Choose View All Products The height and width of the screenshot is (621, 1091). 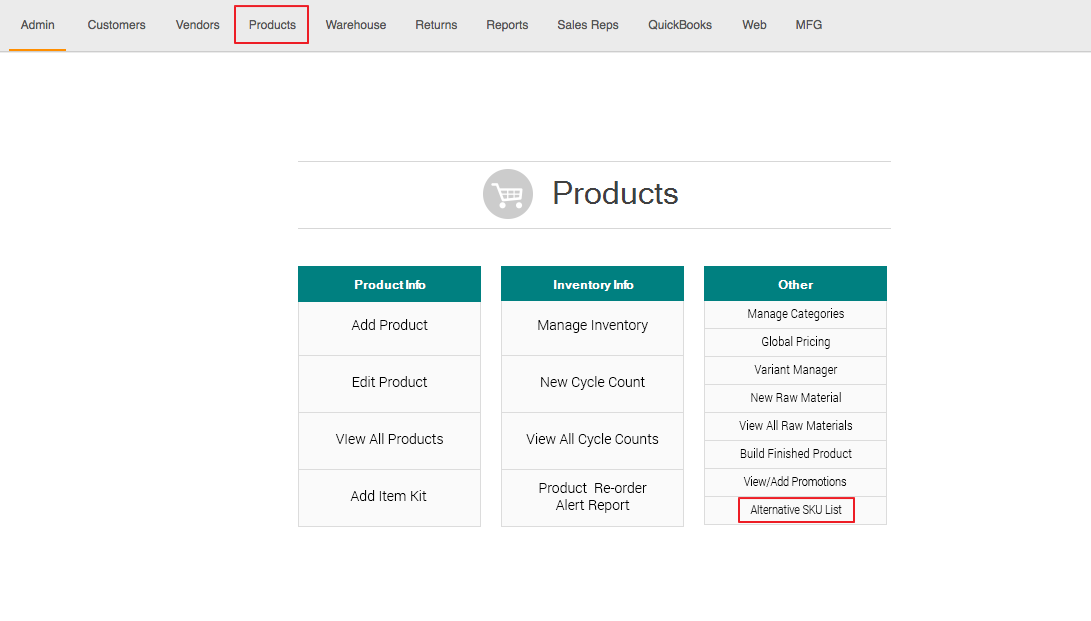[389, 439]
